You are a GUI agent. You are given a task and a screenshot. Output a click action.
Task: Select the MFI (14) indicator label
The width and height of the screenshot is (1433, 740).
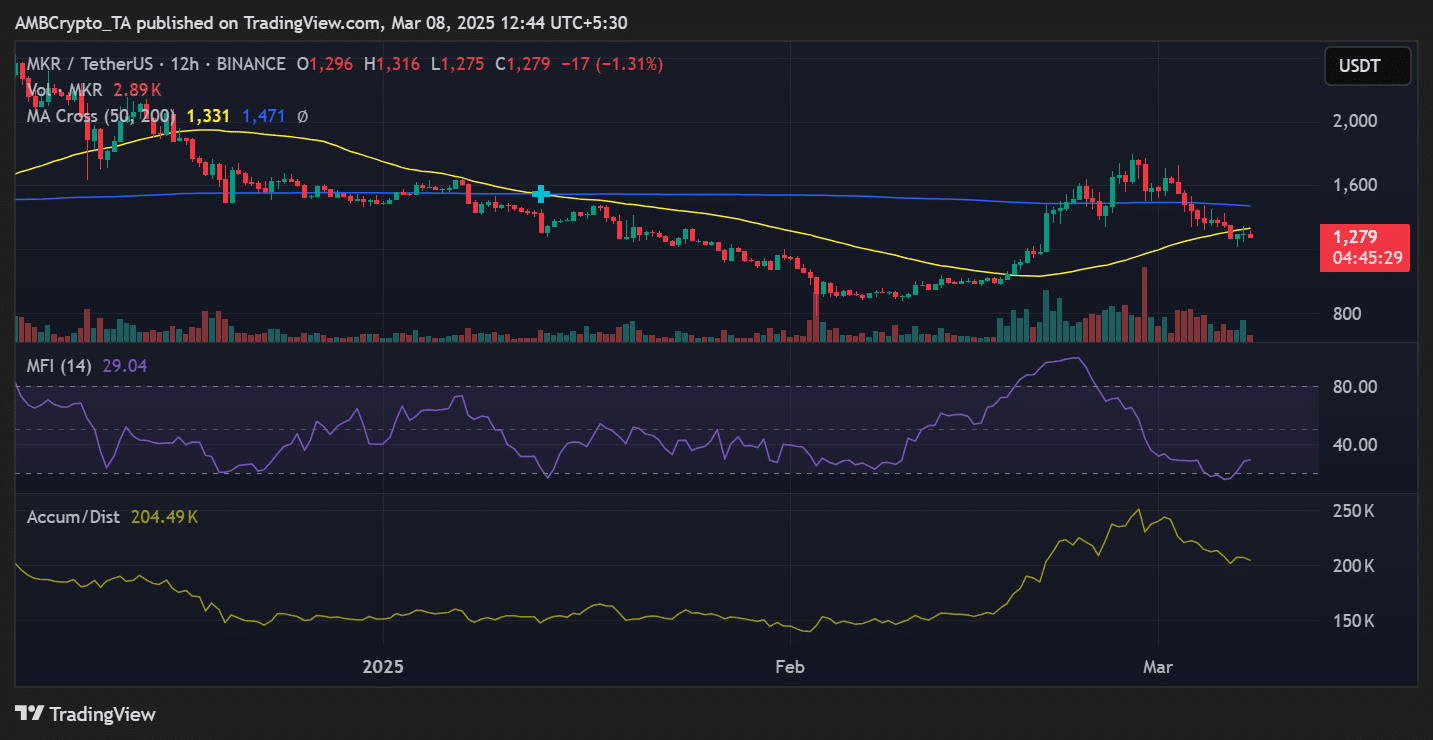pos(58,366)
